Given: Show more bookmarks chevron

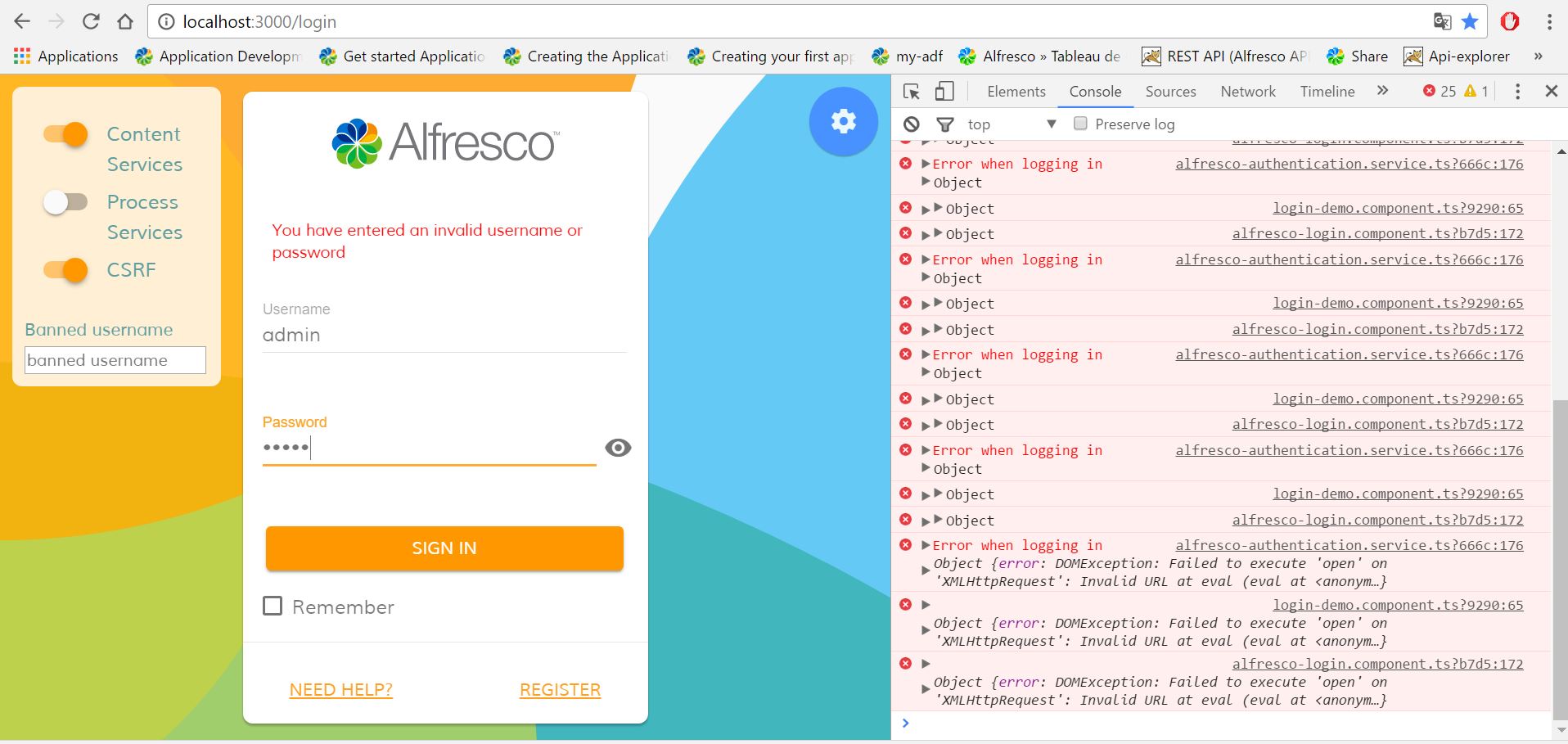Looking at the screenshot, I should pos(1538,56).
